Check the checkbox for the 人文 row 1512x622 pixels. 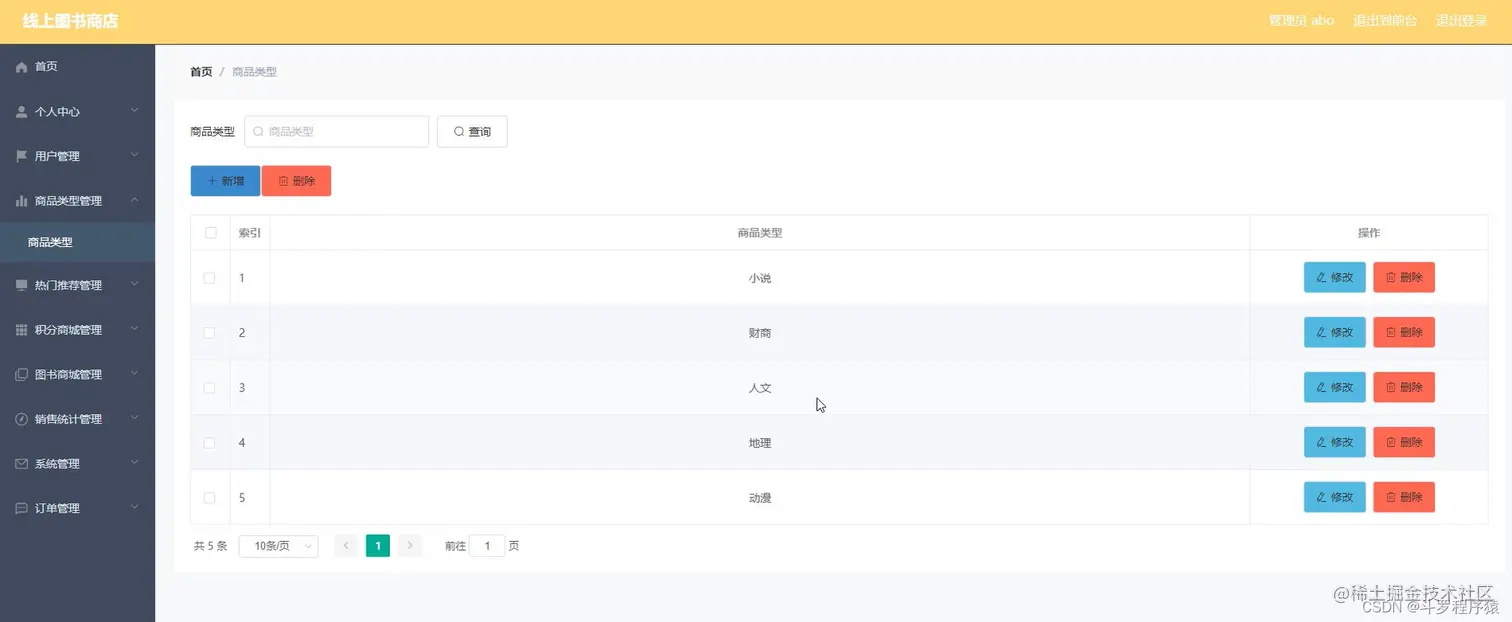[210, 387]
